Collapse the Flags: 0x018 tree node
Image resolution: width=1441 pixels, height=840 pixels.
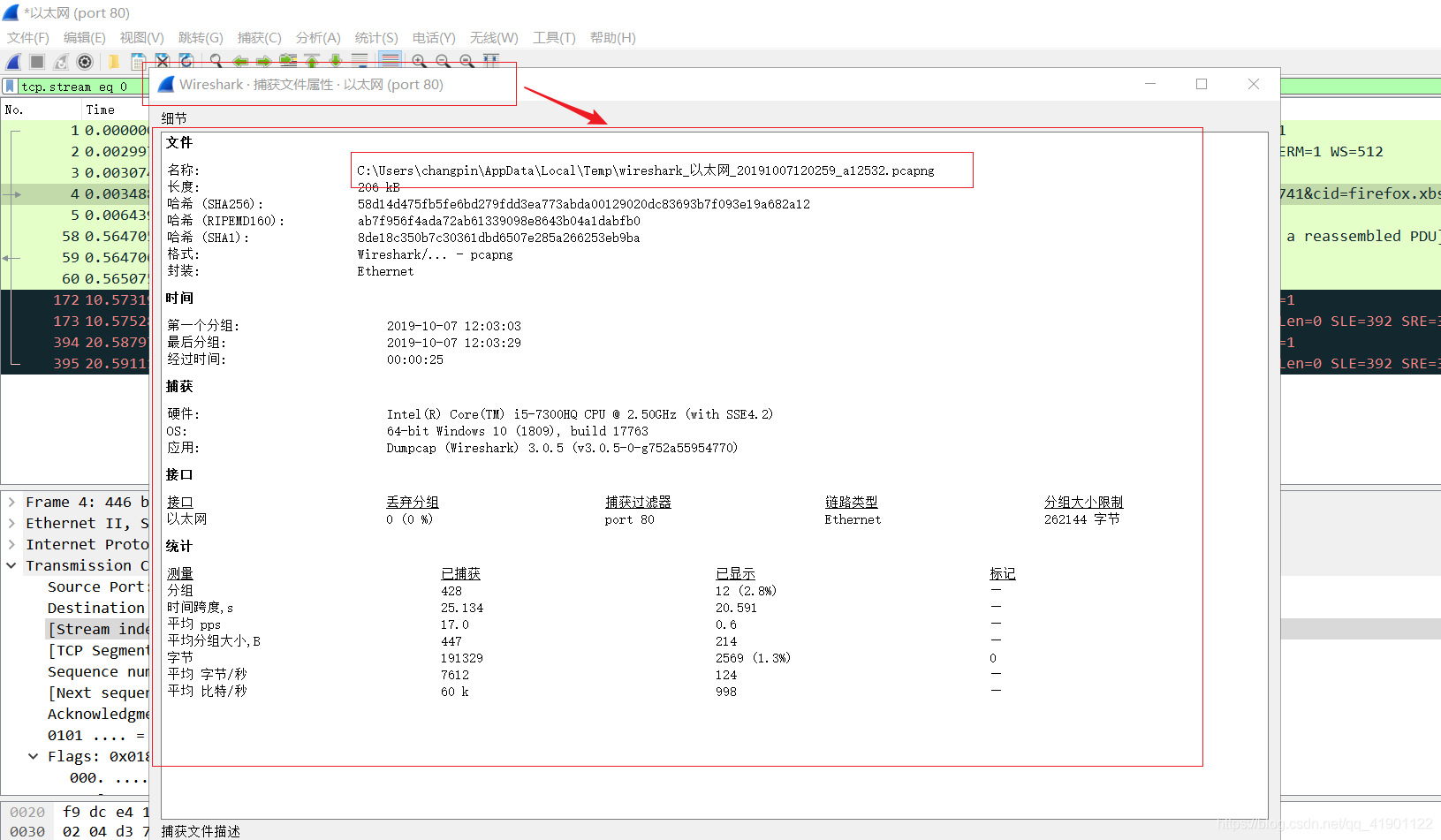(34, 756)
